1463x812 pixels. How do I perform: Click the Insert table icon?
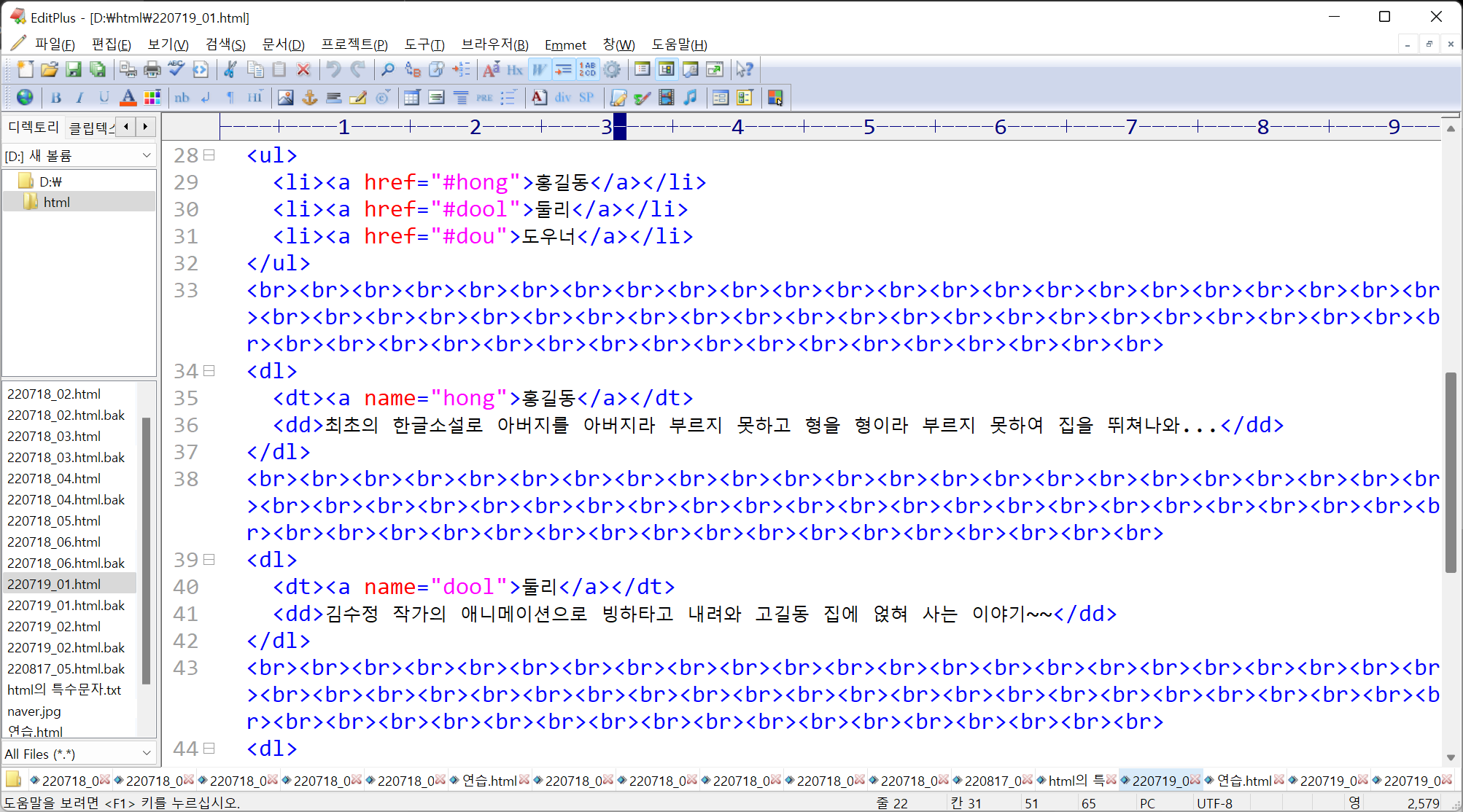(x=412, y=97)
